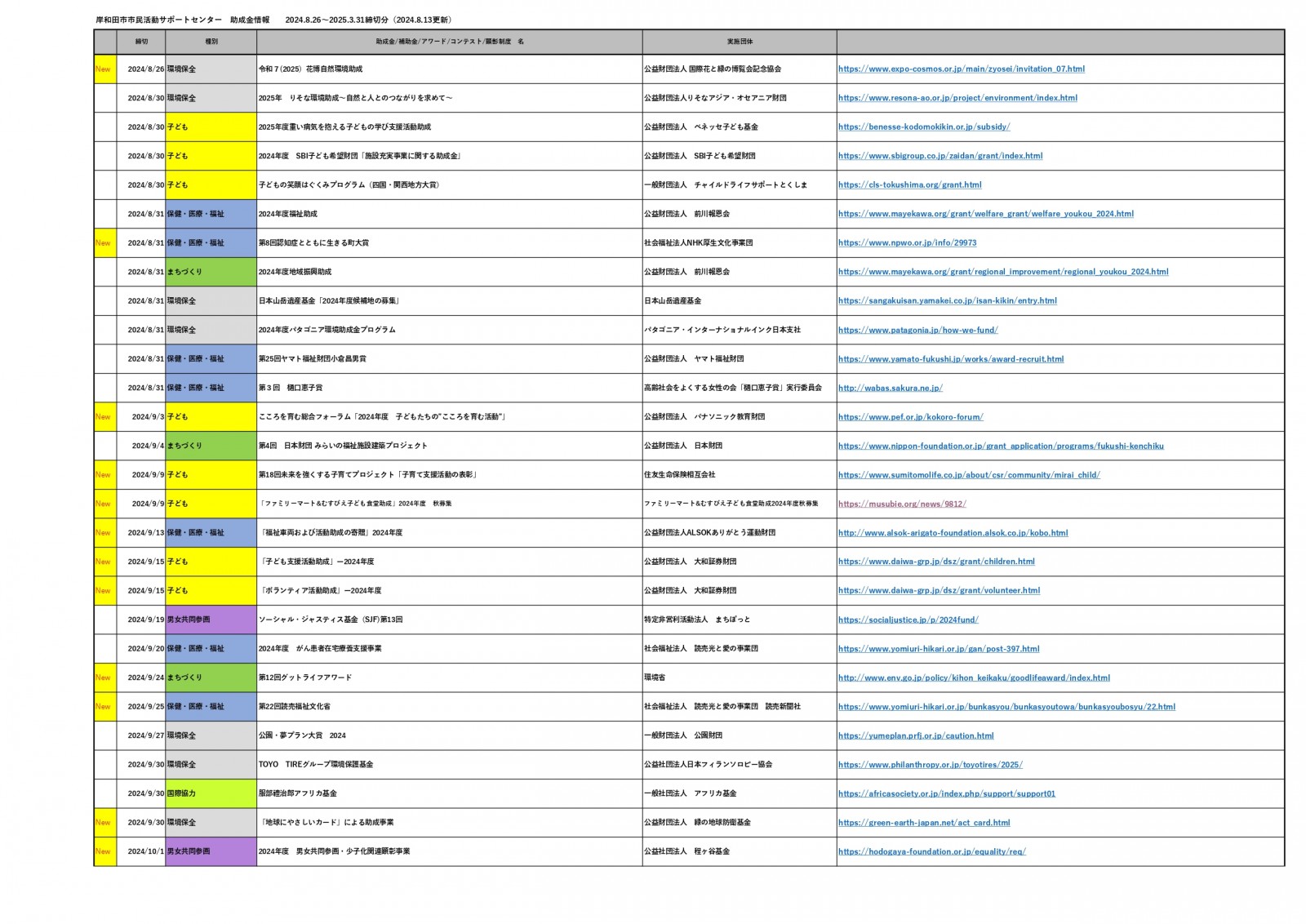Open the expo-cosmos.or.jp invitation link

[x=961, y=69]
